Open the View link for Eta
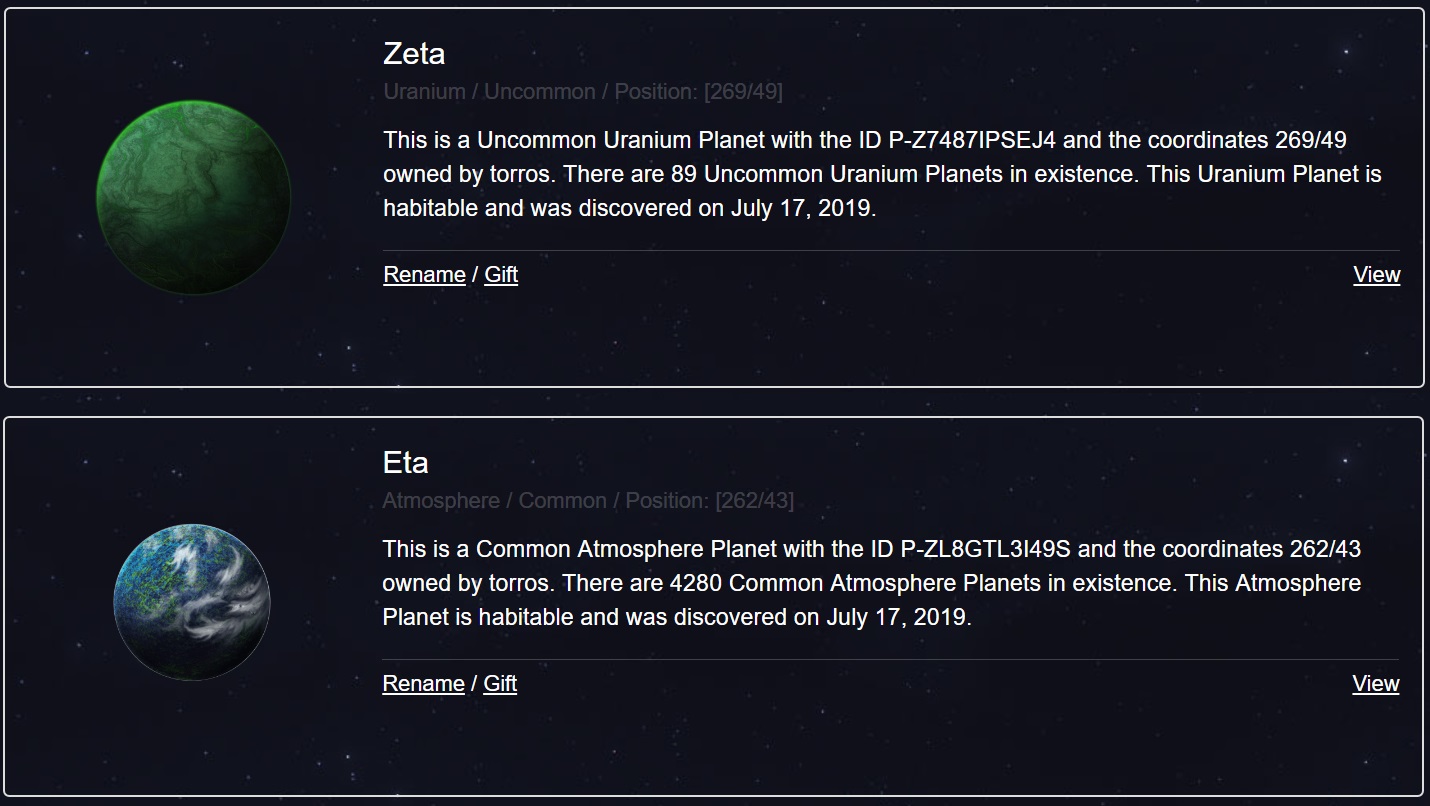This screenshot has width=1430, height=806. tap(1375, 684)
